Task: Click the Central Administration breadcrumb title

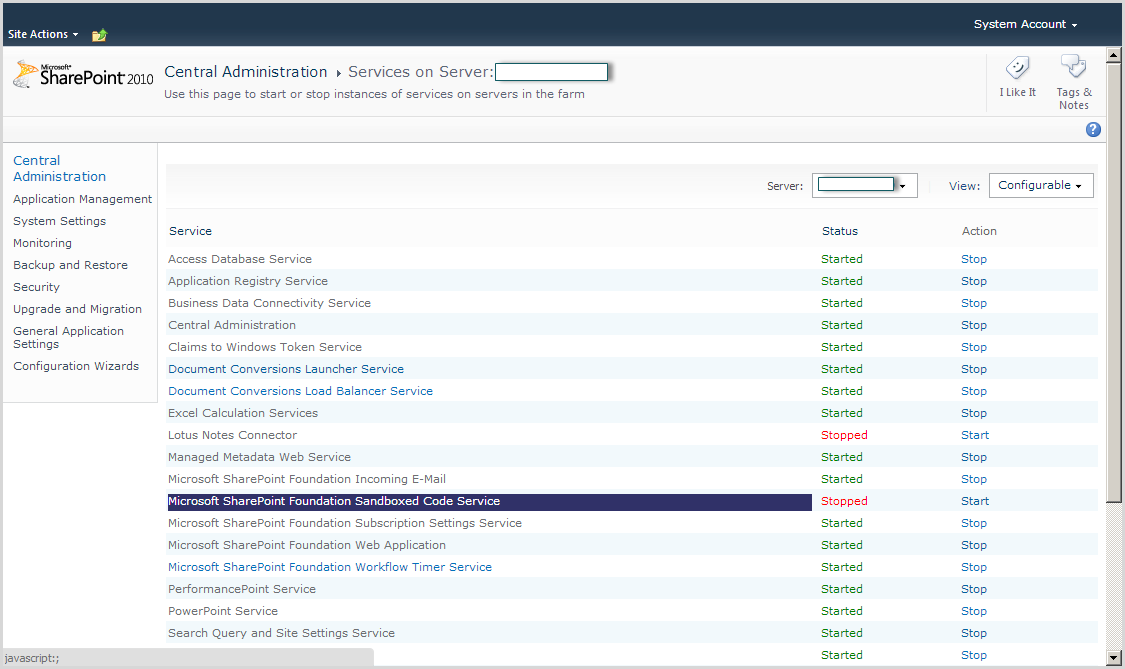Action: tap(245, 72)
